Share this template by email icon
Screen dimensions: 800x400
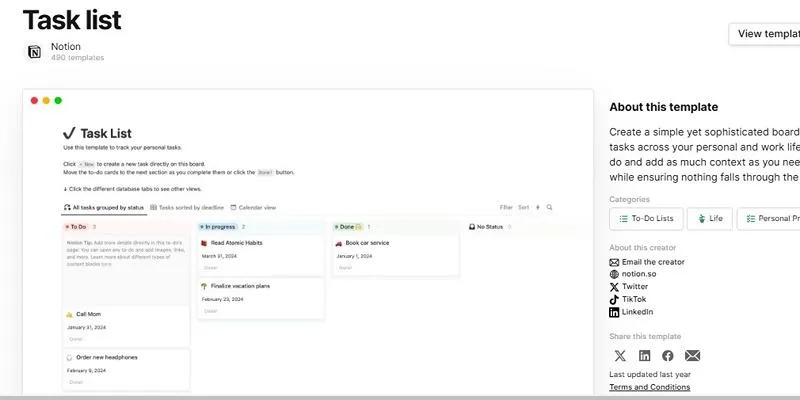[692, 356]
